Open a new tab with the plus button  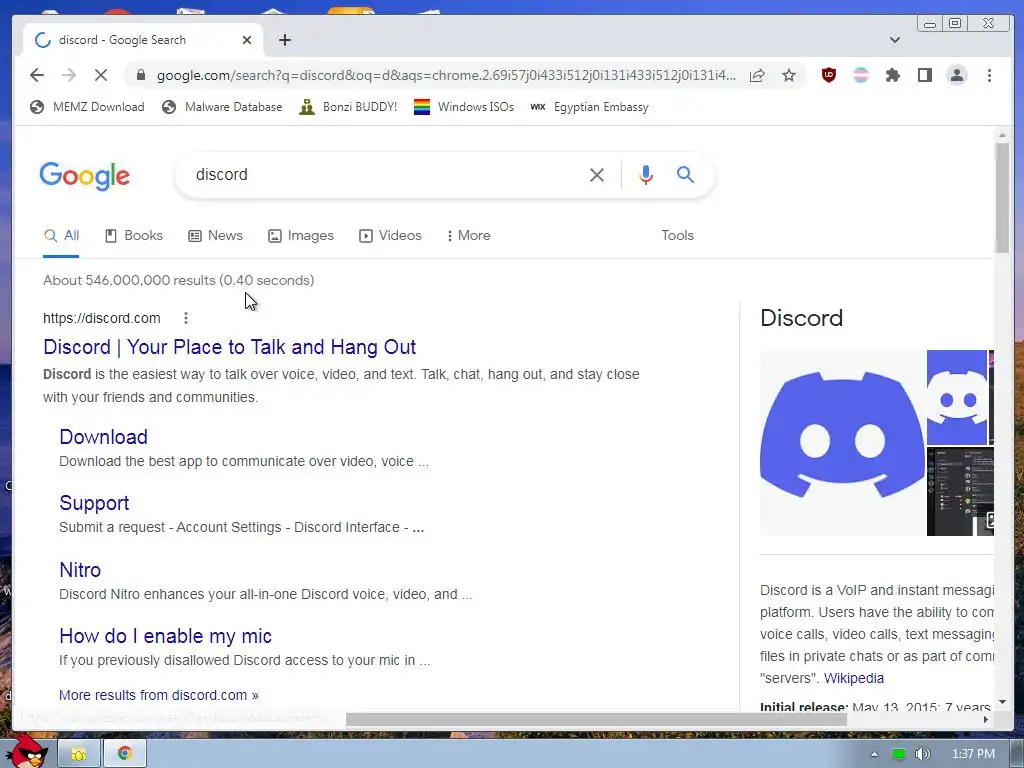285,40
